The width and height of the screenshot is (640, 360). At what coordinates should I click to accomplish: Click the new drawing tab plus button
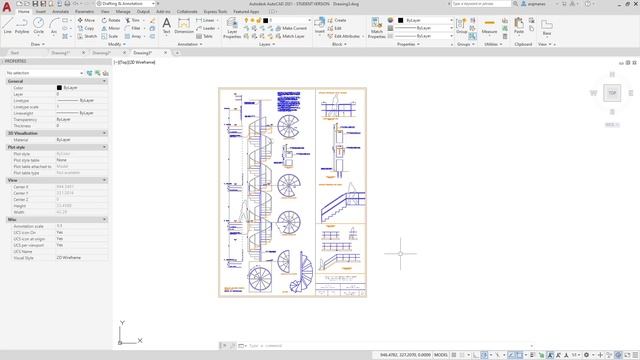coord(177,53)
